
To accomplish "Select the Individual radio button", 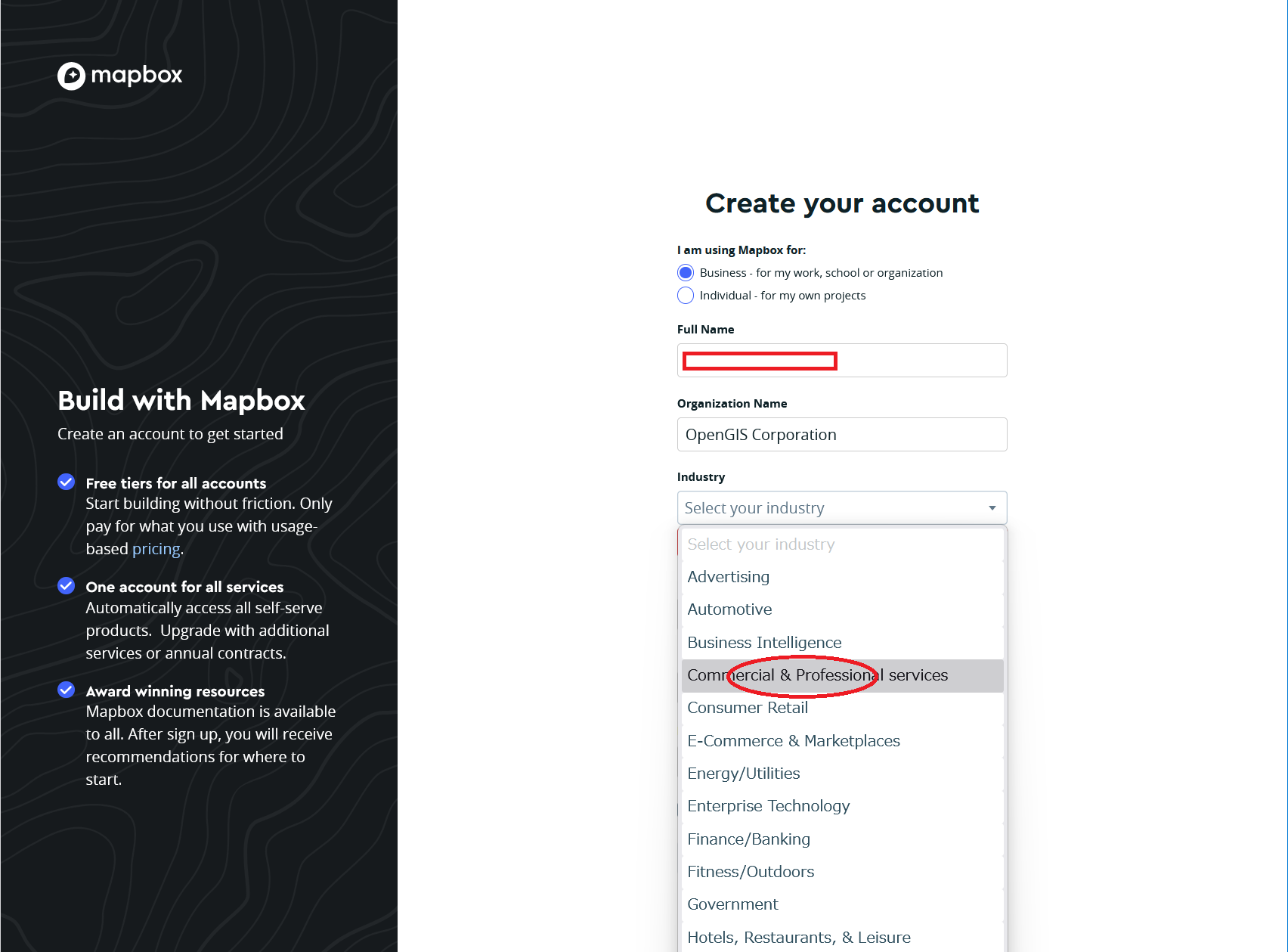I will click(686, 296).
